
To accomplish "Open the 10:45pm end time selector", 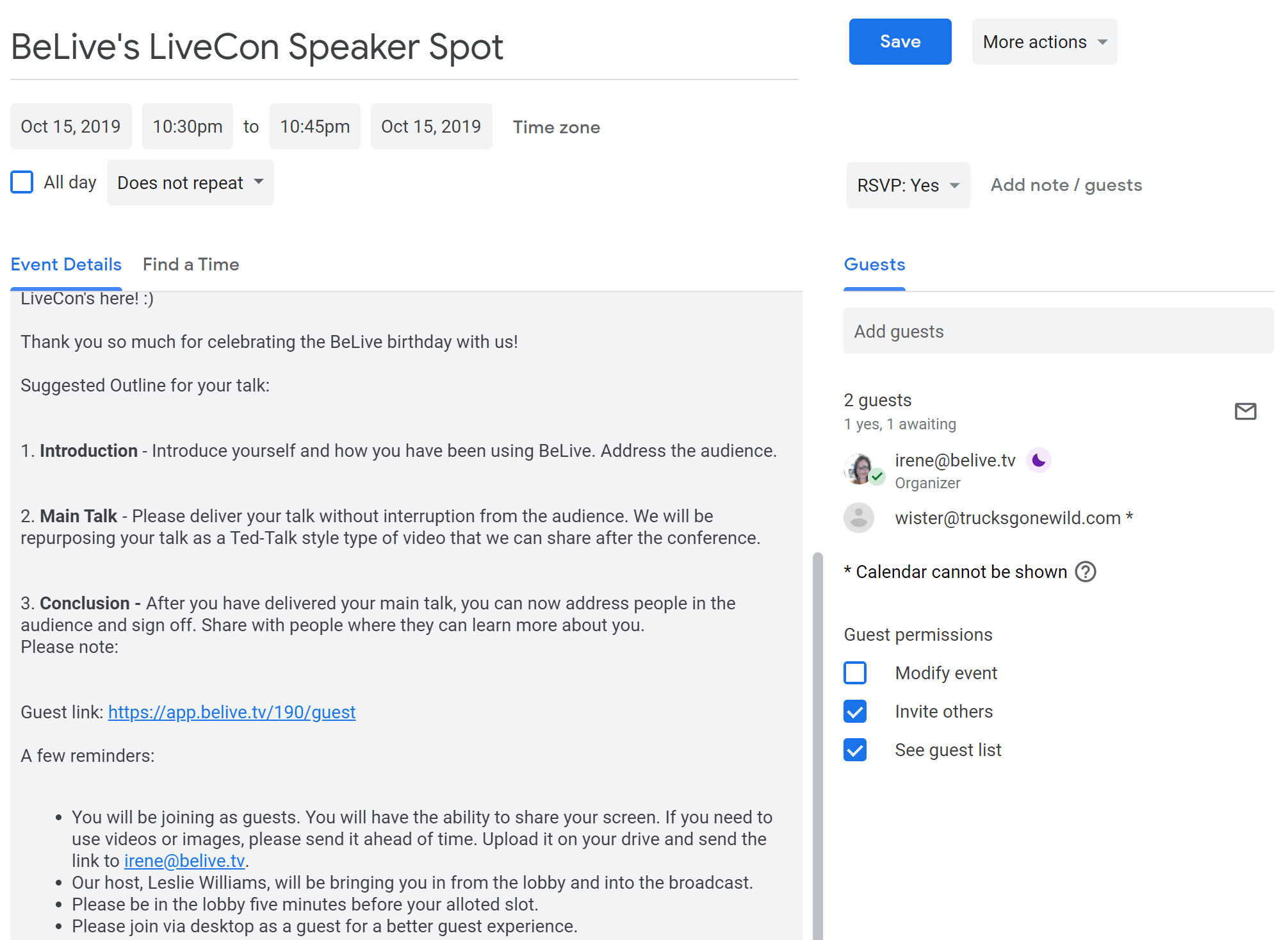I will click(315, 126).
